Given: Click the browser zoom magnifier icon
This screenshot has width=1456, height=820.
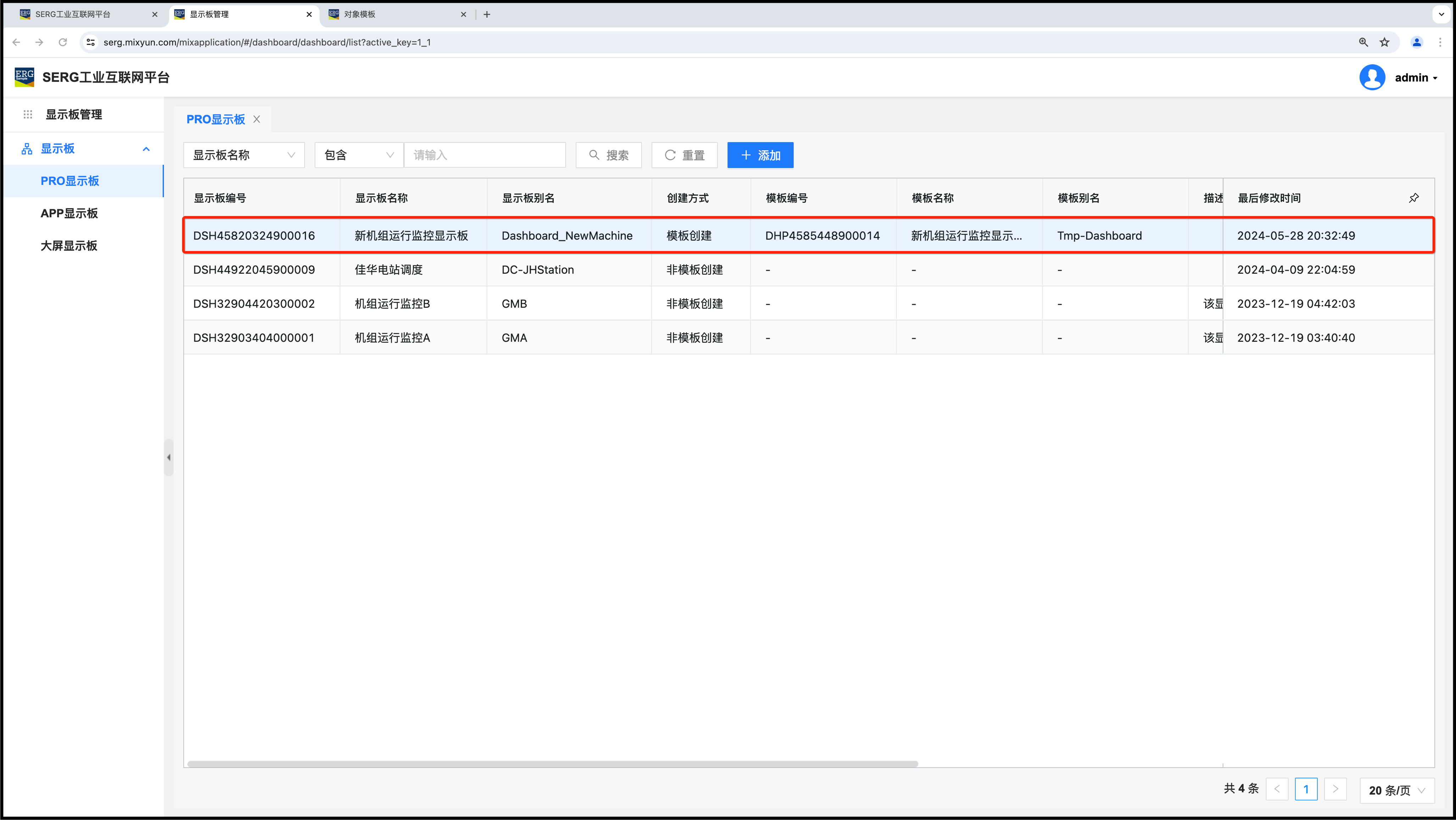Looking at the screenshot, I should point(1363,43).
